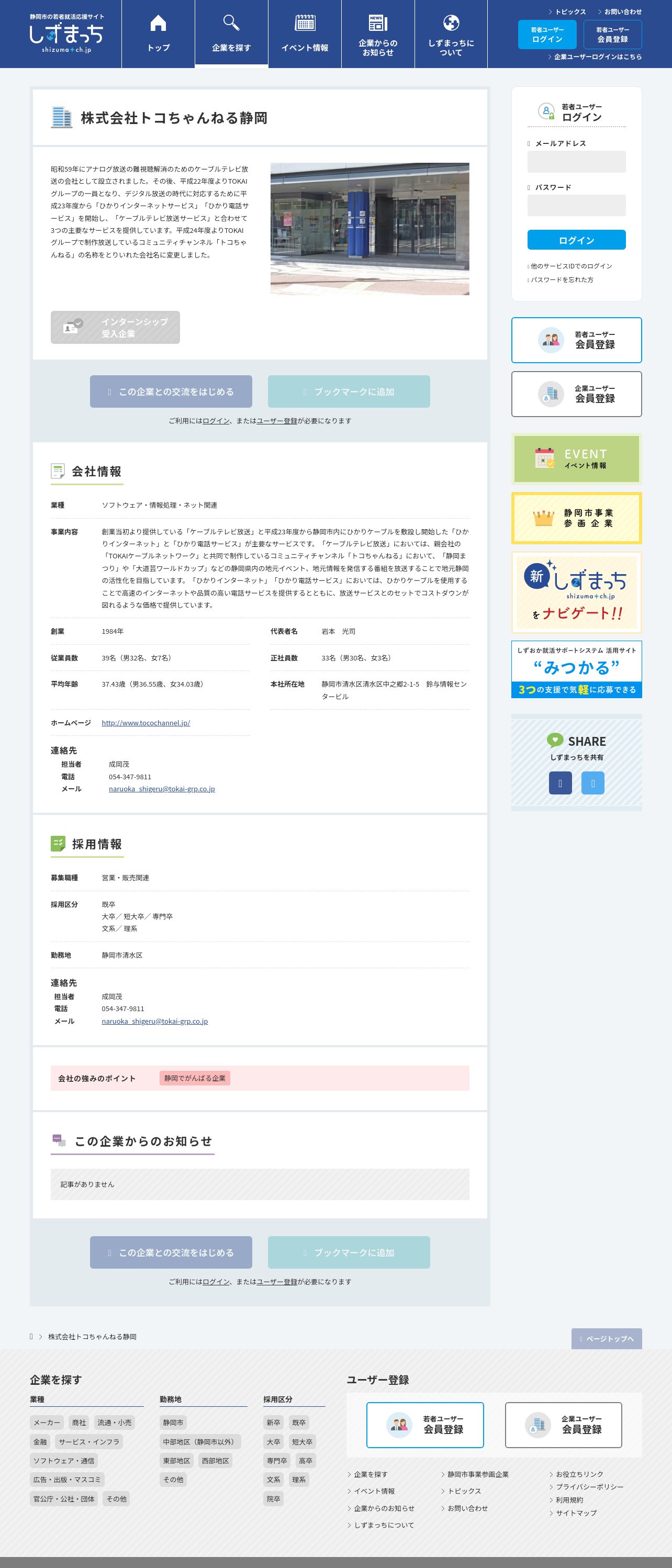
Task: Click the インターンシップ受入企業 badge
Action: 115,328
